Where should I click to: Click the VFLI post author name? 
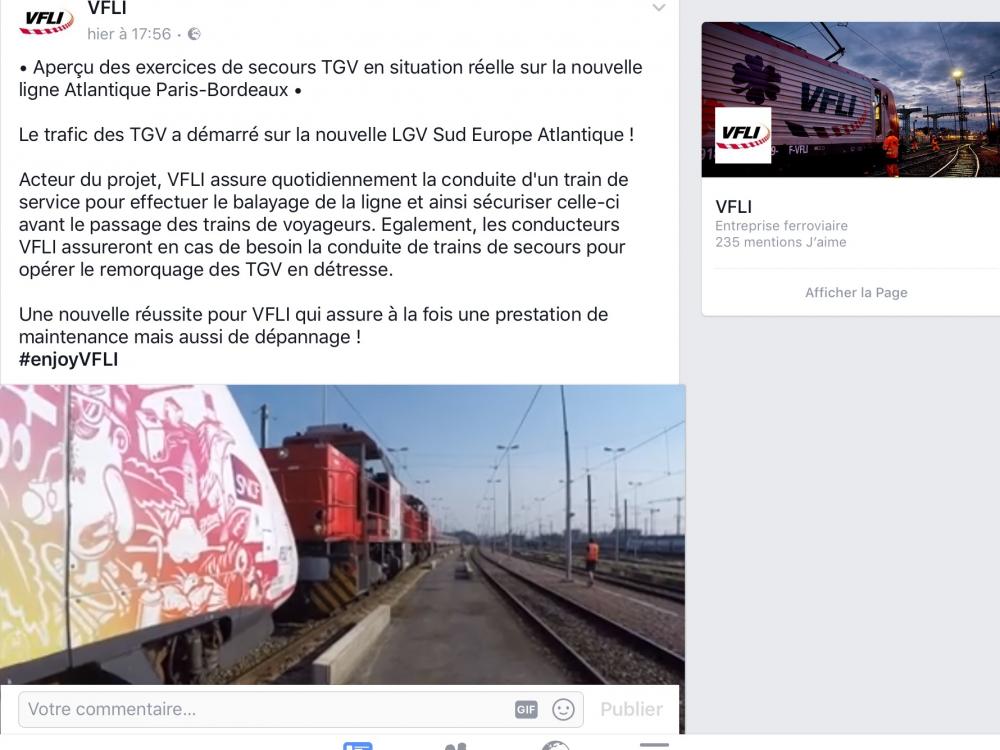pos(107,8)
